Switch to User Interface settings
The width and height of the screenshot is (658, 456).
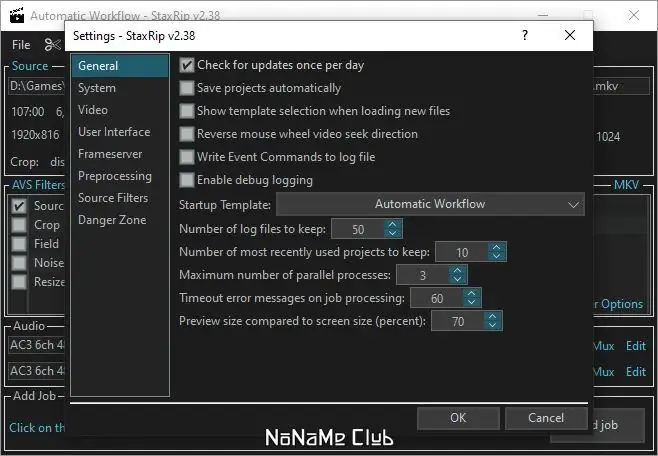(x=120, y=132)
